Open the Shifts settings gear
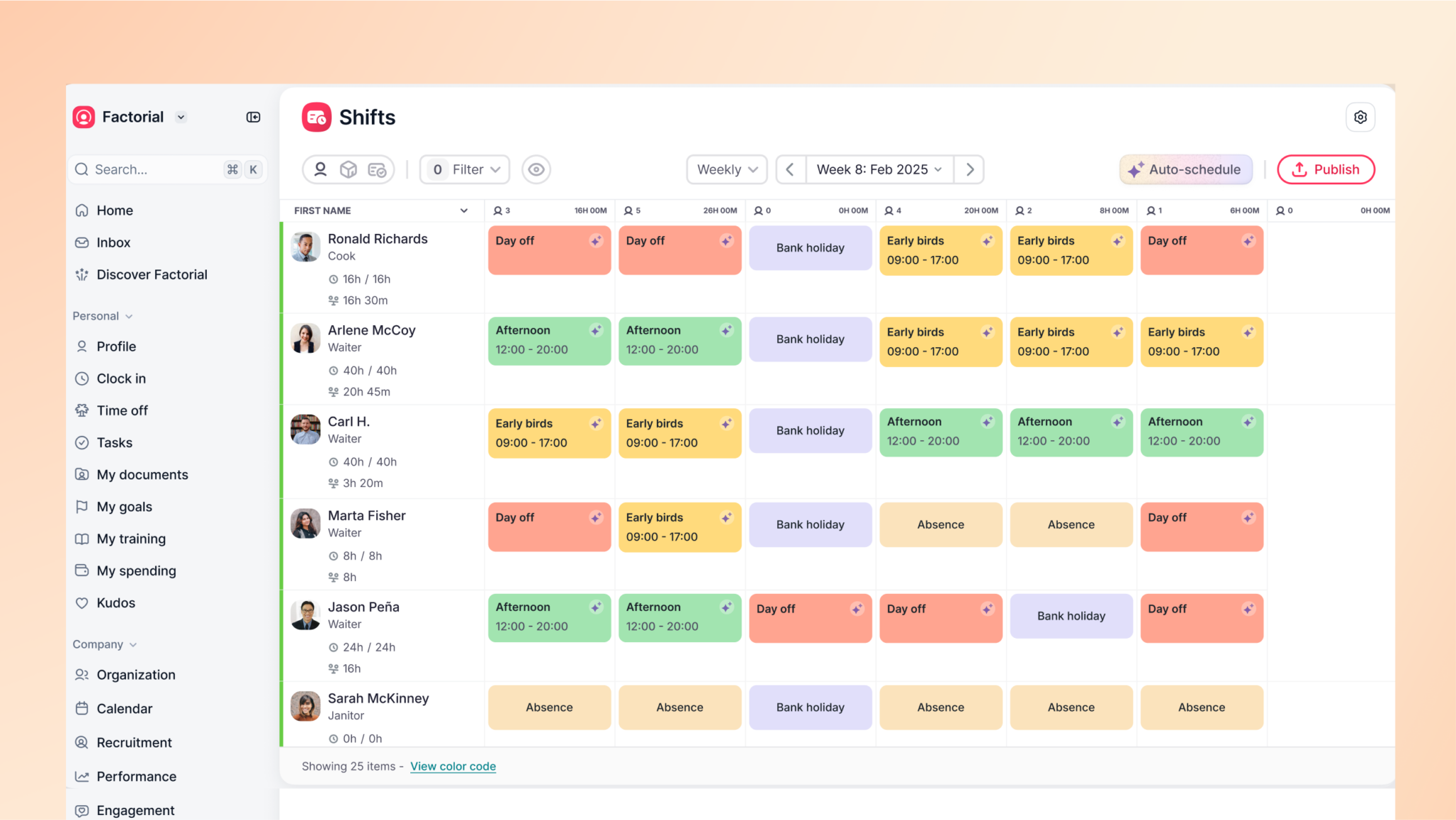1456x820 pixels. (1360, 117)
